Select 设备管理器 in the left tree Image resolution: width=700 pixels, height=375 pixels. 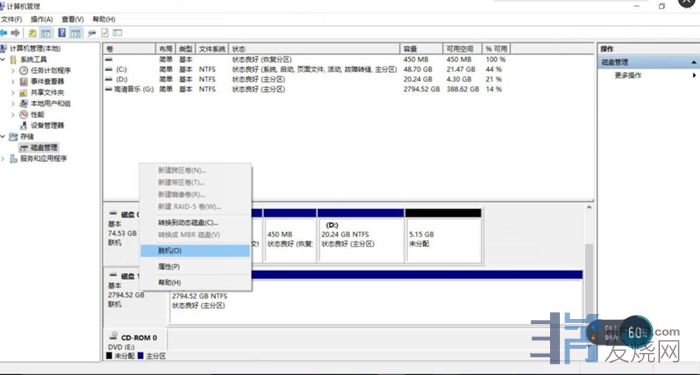point(47,125)
